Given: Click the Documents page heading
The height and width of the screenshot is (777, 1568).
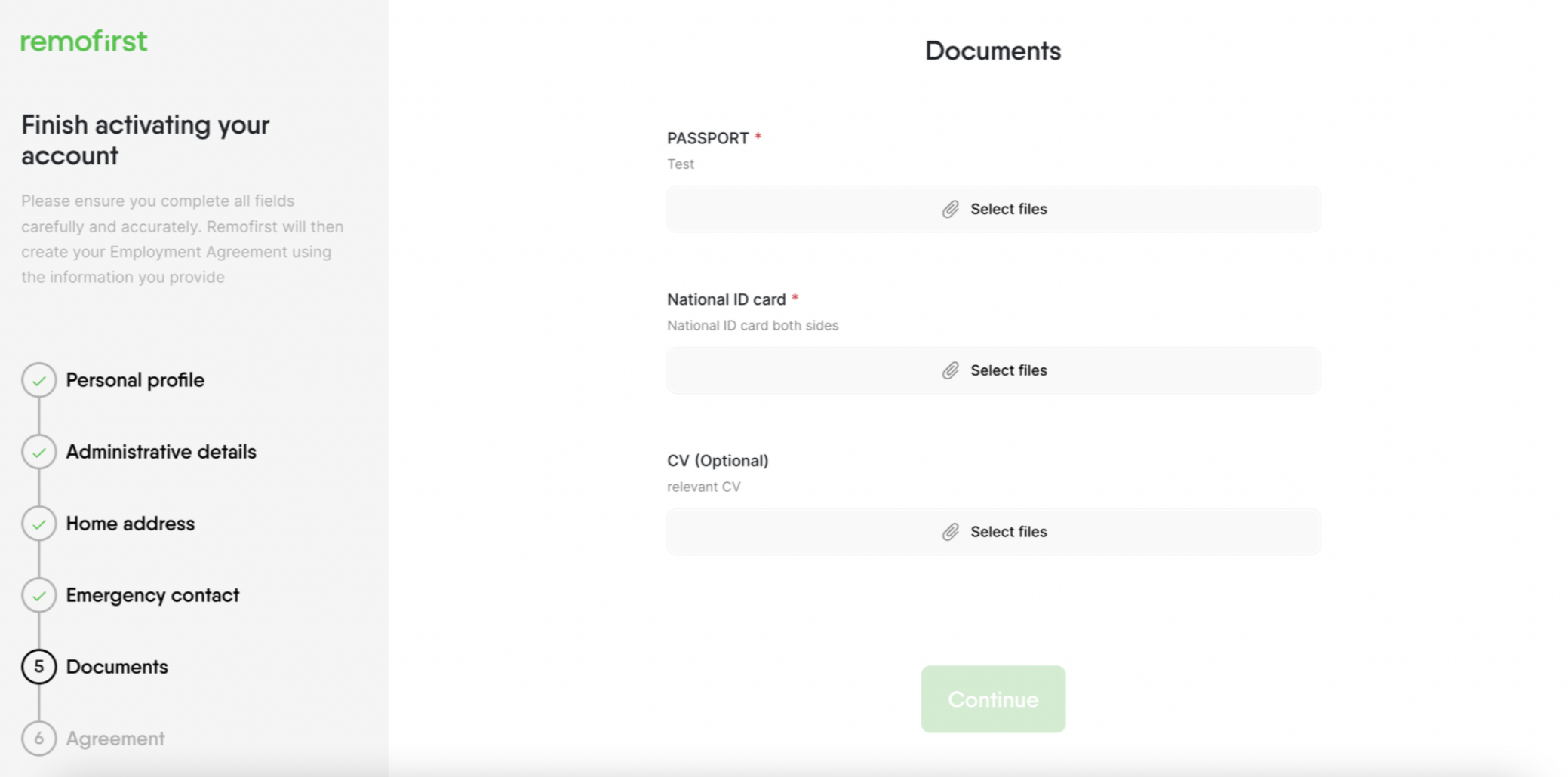Looking at the screenshot, I should 993,51.
